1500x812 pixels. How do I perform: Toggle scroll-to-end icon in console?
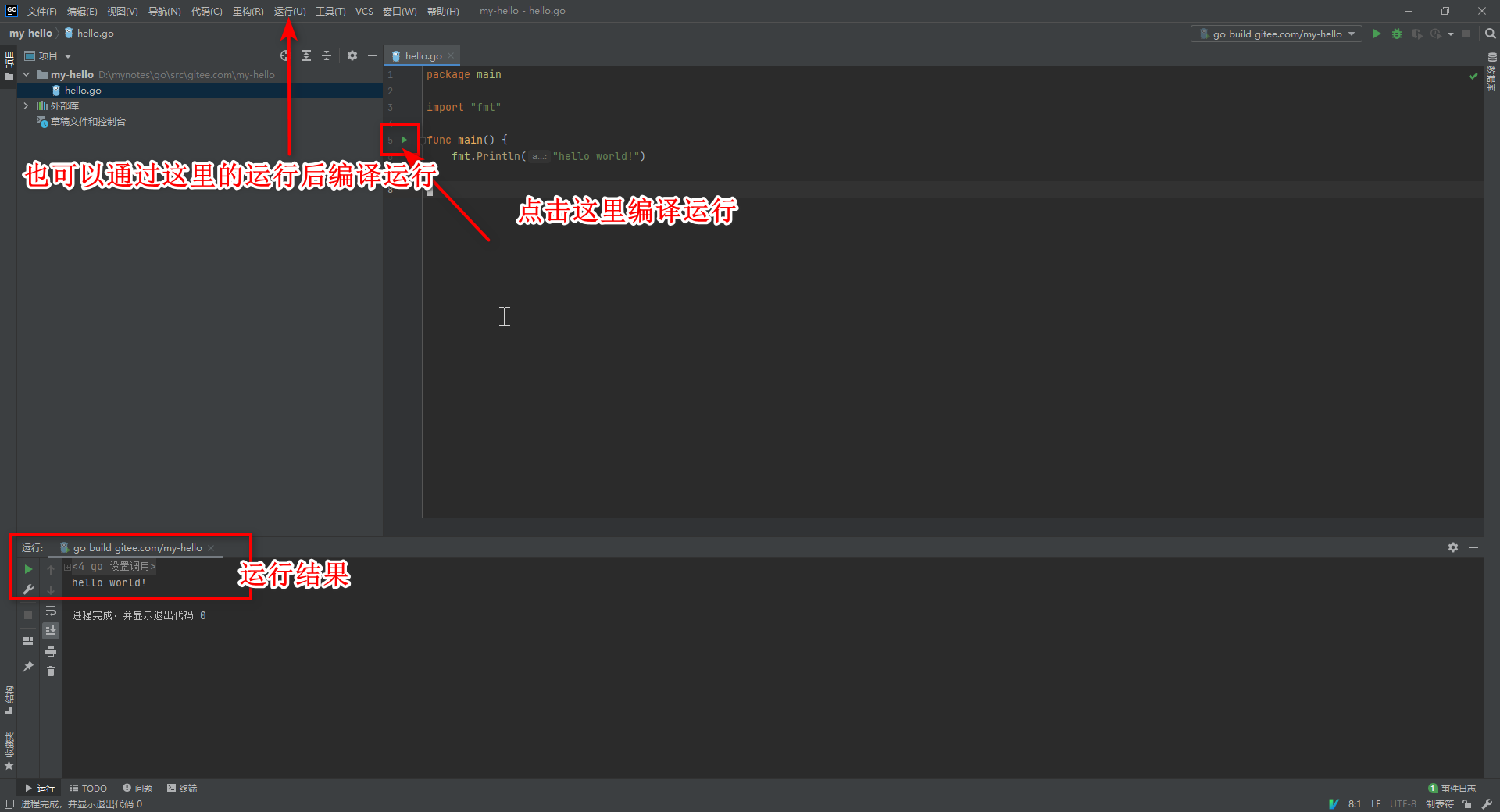[51, 631]
